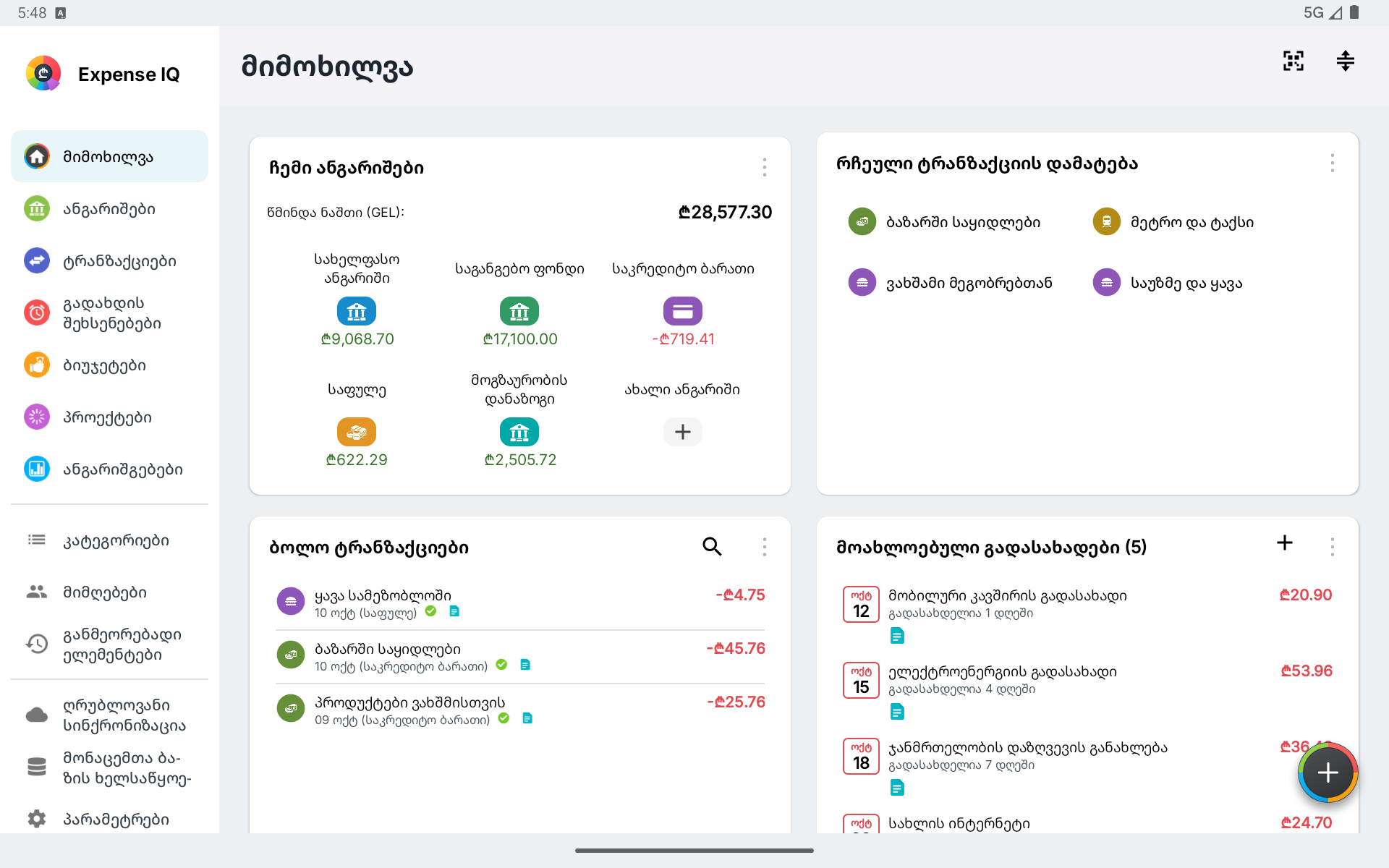Viewport: 1389px width, 868px height.
Task: Add new account with plus tile
Action: tap(682, 432)
